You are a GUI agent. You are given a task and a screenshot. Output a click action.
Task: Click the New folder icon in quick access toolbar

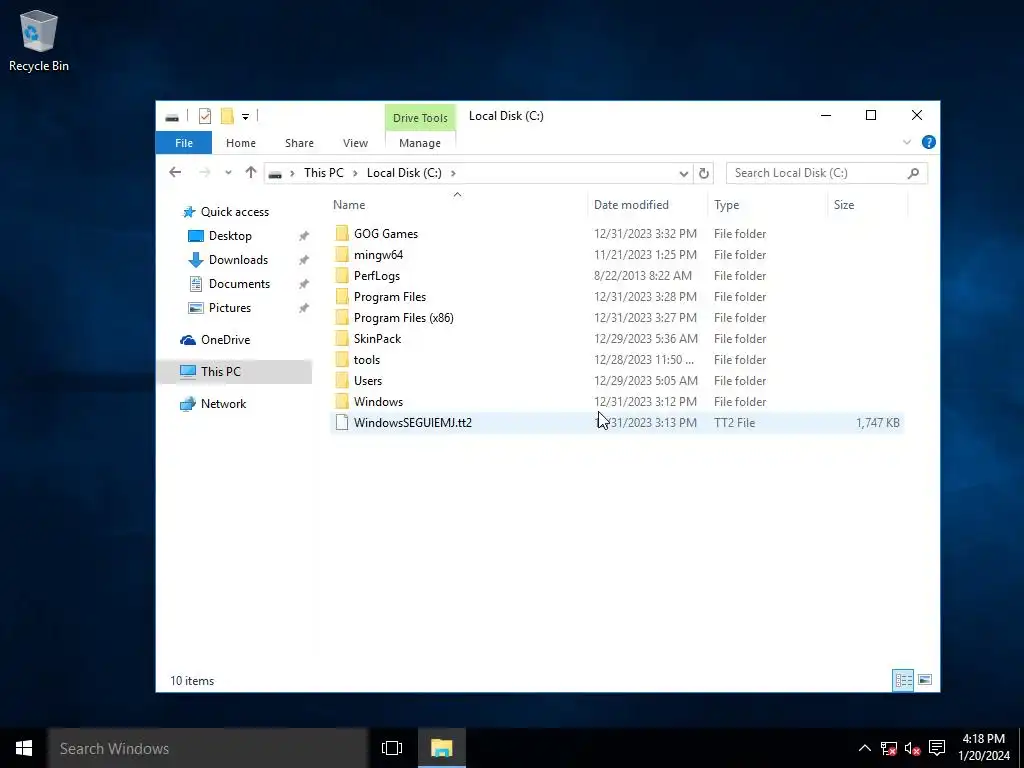point(227,116)
